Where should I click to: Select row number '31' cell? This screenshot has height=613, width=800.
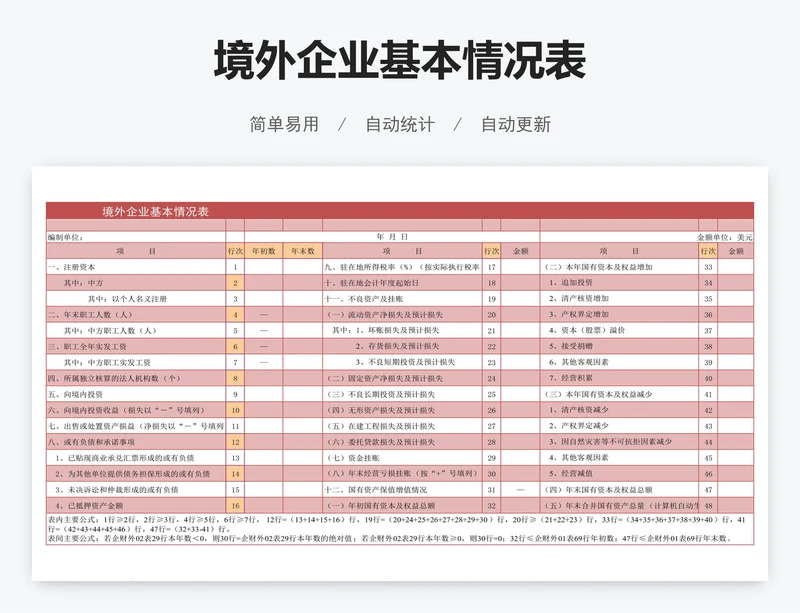coord(491,489)
